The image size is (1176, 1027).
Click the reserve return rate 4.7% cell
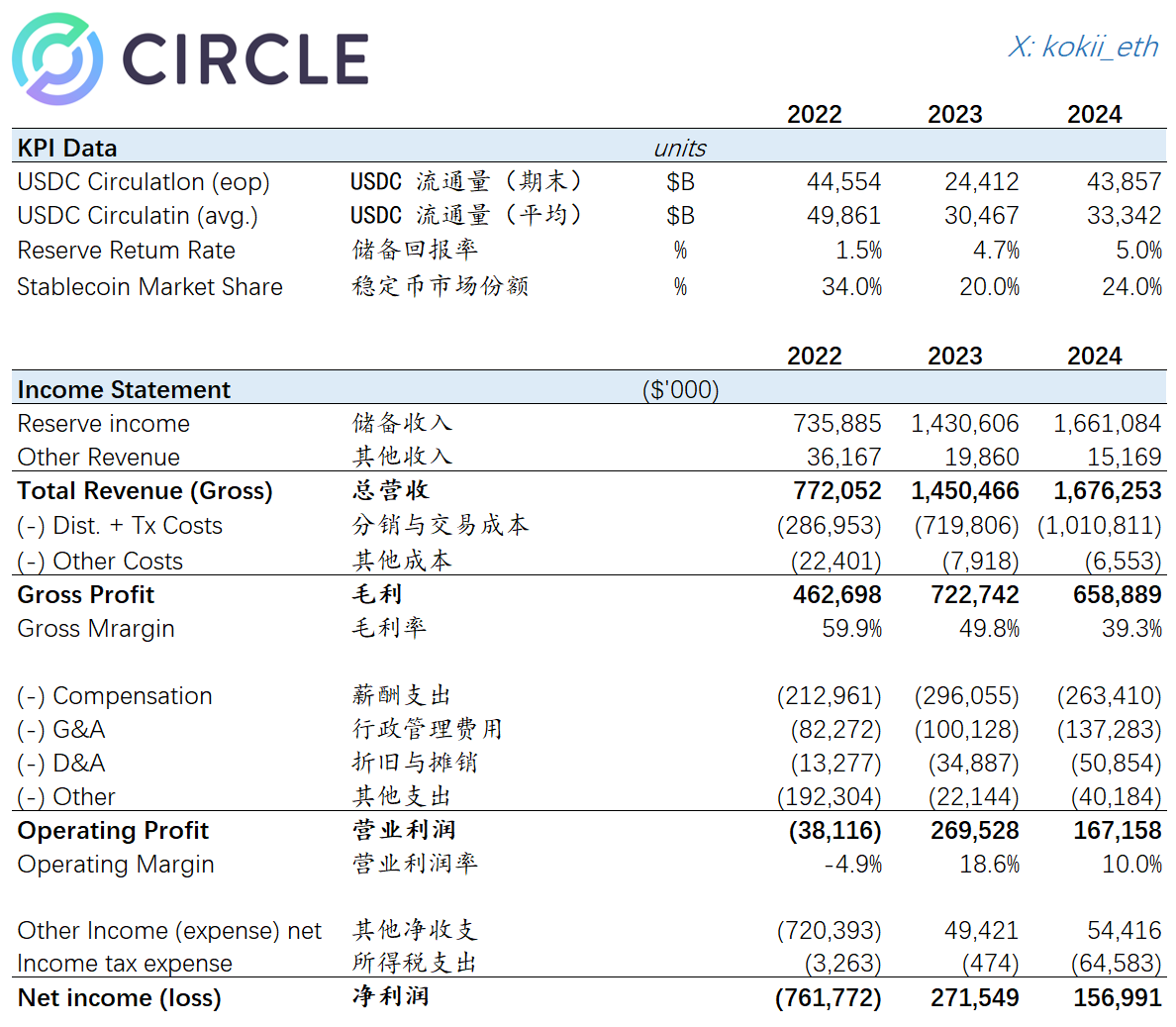(996, 250)
